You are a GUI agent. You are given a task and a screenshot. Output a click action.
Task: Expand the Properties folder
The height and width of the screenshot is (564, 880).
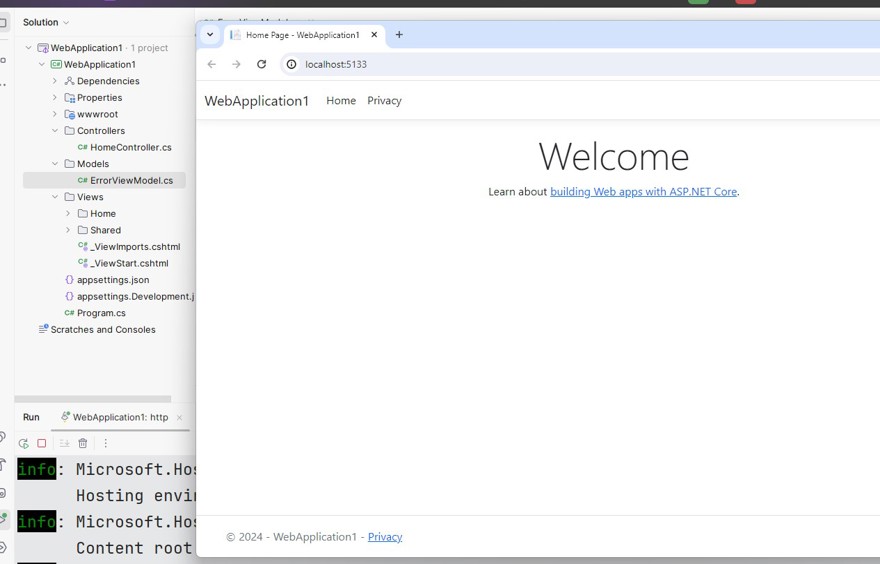tap(55, 98)
